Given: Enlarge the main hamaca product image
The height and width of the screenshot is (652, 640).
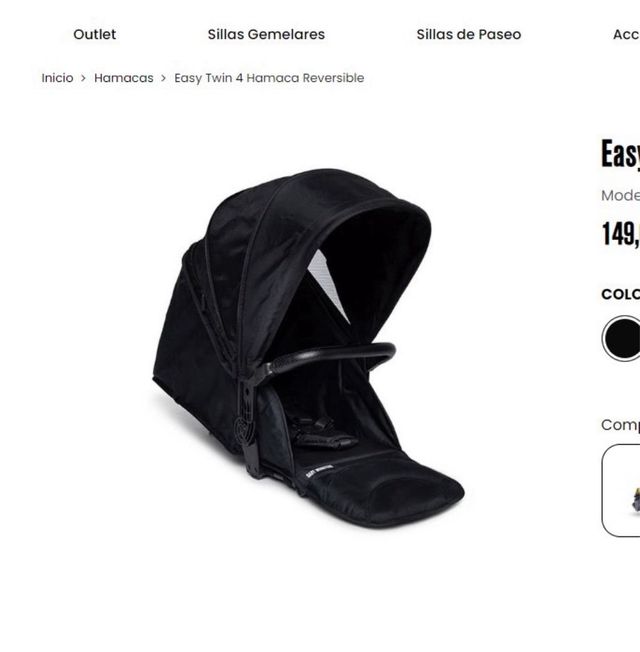Looking at the screenshot, I should (309, 348).
